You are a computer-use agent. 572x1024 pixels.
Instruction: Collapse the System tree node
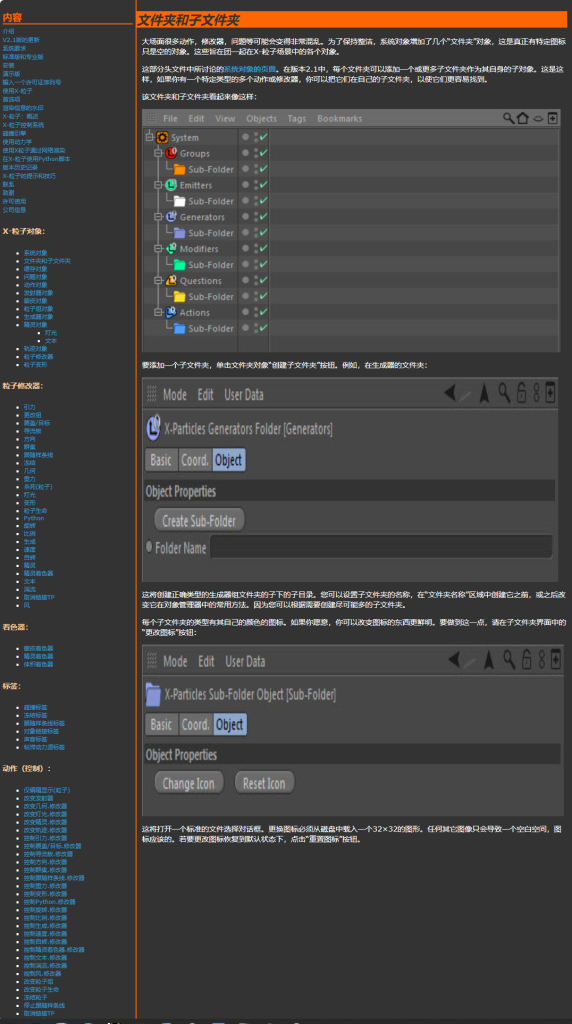click(150, 137)
